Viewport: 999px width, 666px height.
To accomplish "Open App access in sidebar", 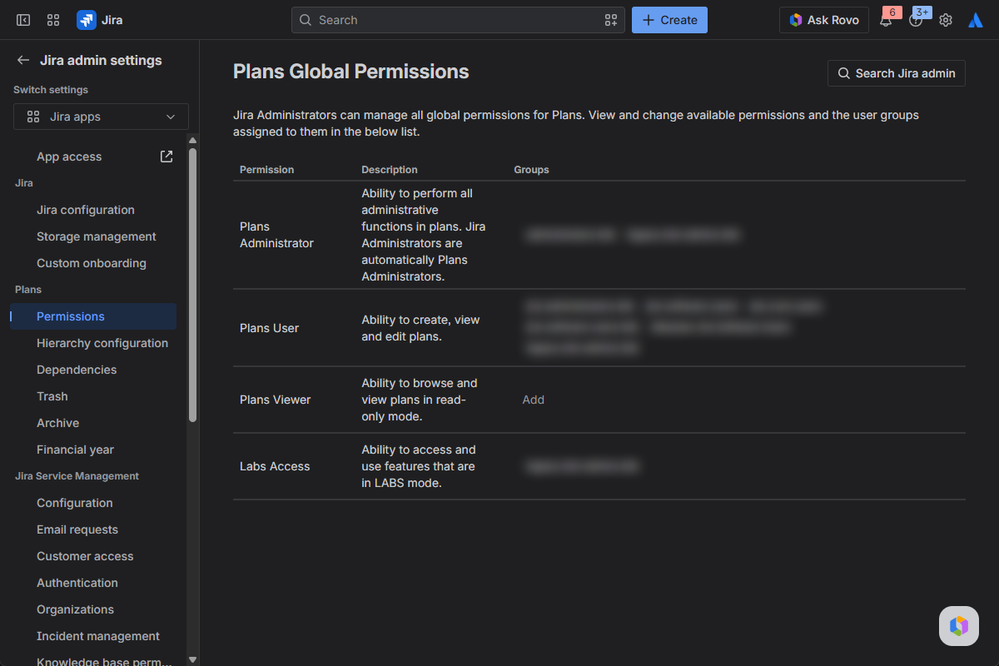I will pyautogui.click(x=69, y=156).
